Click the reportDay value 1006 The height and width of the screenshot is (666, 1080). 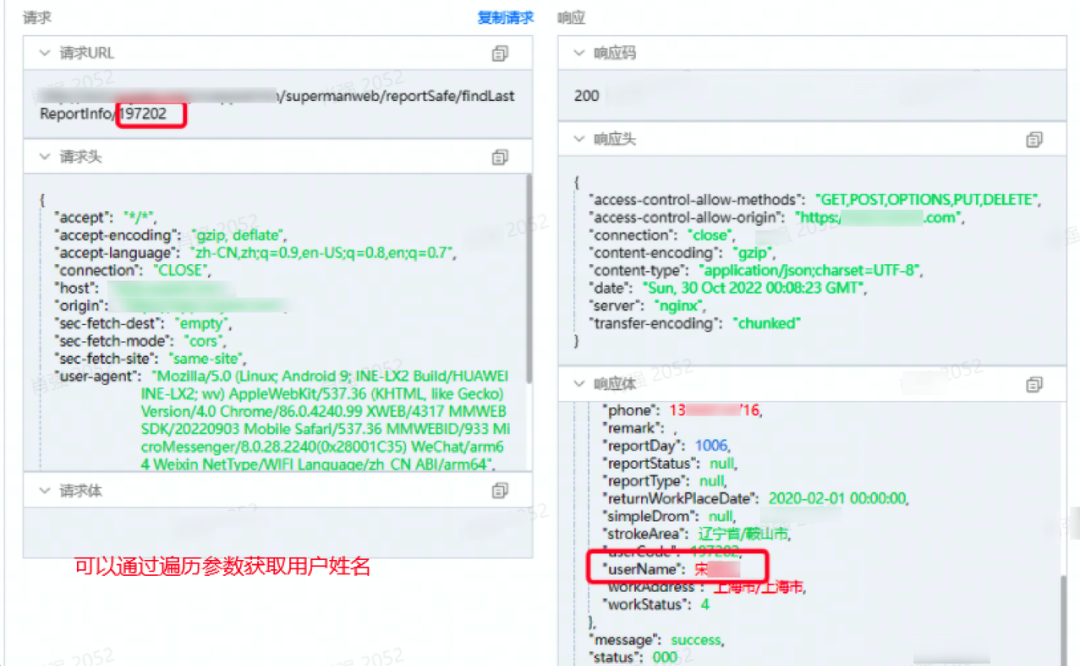coord(712,446)
